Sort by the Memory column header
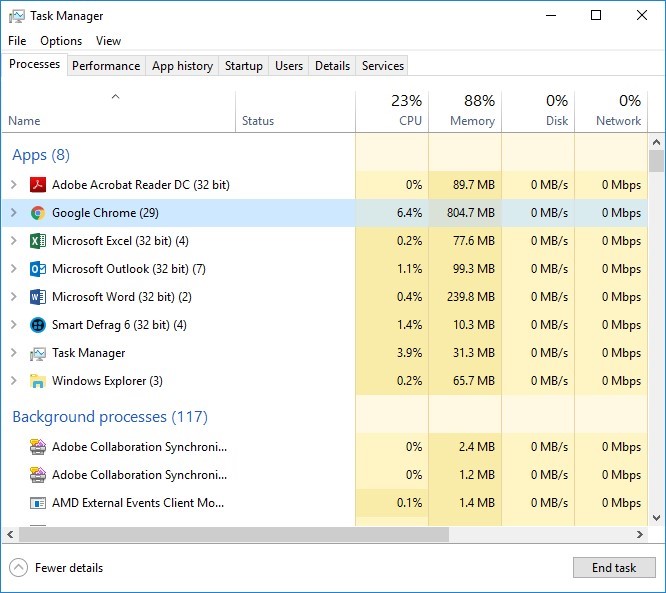 (465, 112)
